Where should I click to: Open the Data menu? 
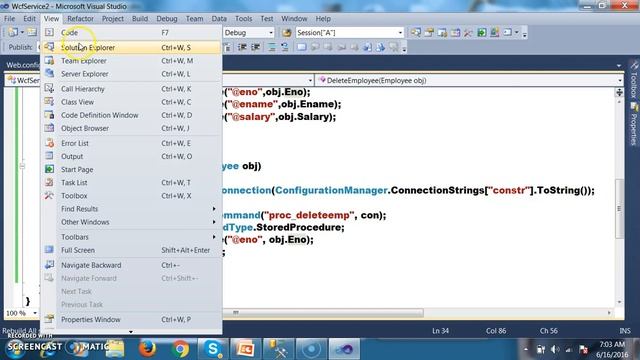pos(219,19)
